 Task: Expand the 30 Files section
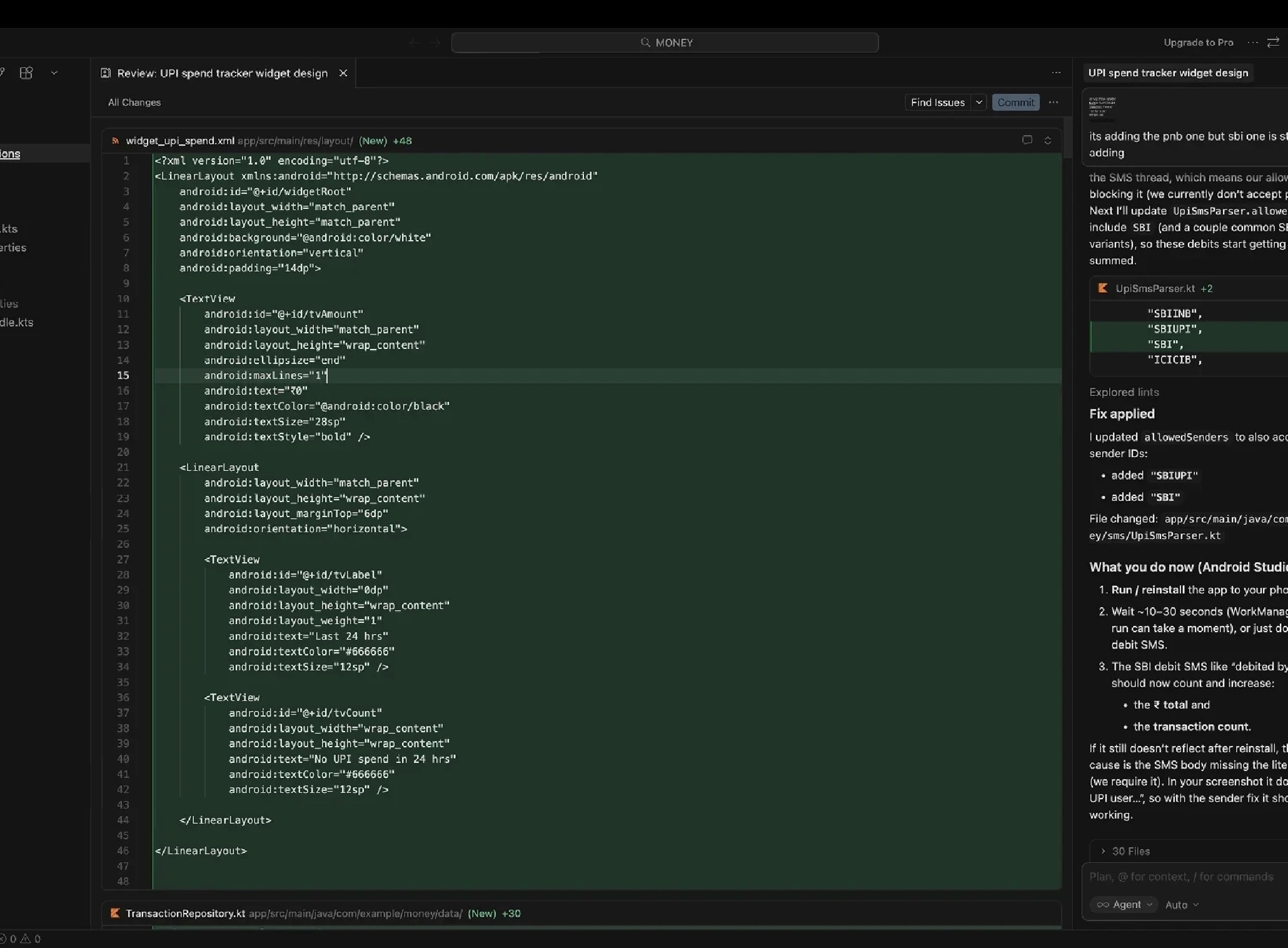point(1130,851)
